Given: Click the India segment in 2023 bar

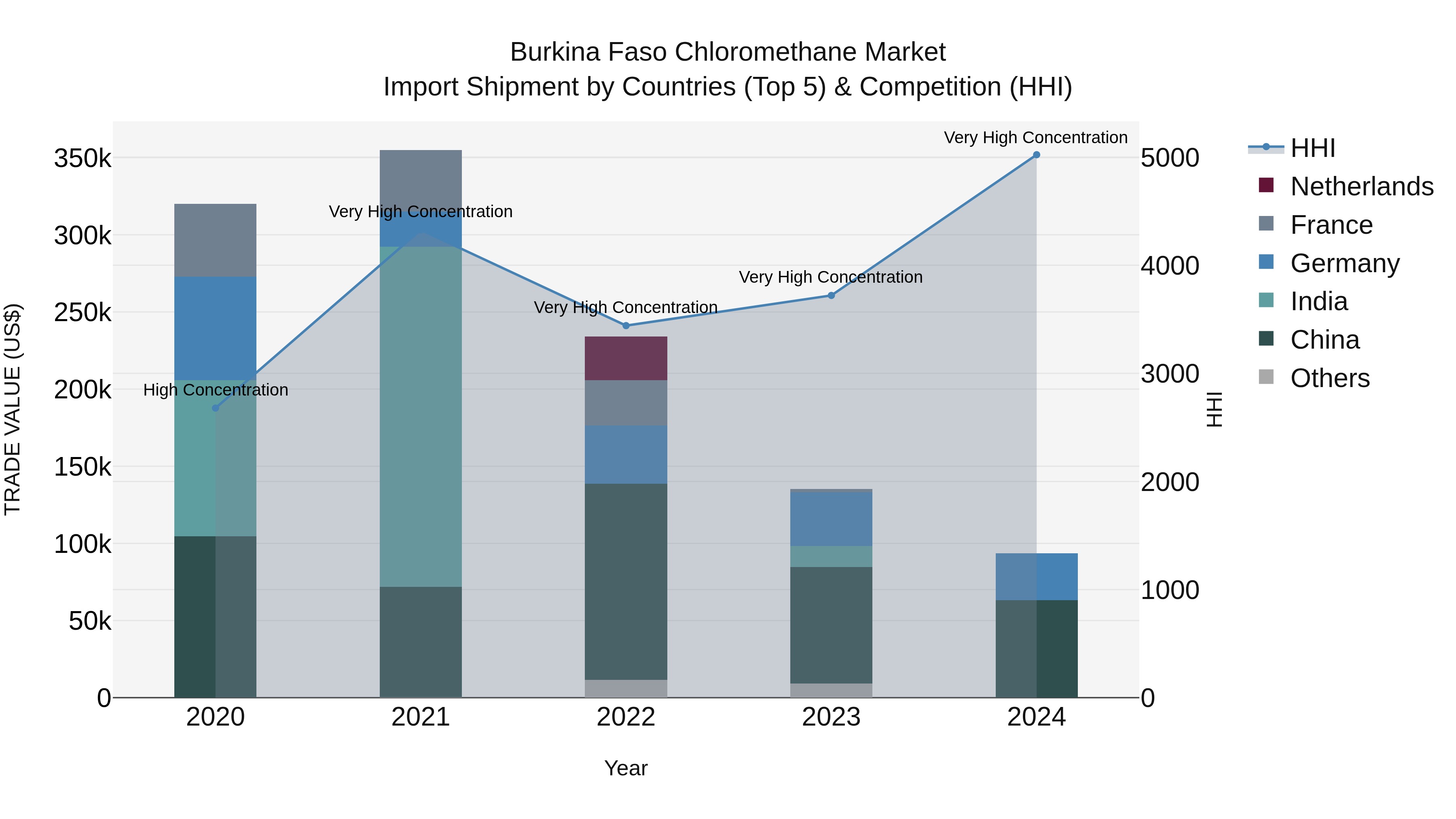Looking at the screenshot, I should click(832, 557).
